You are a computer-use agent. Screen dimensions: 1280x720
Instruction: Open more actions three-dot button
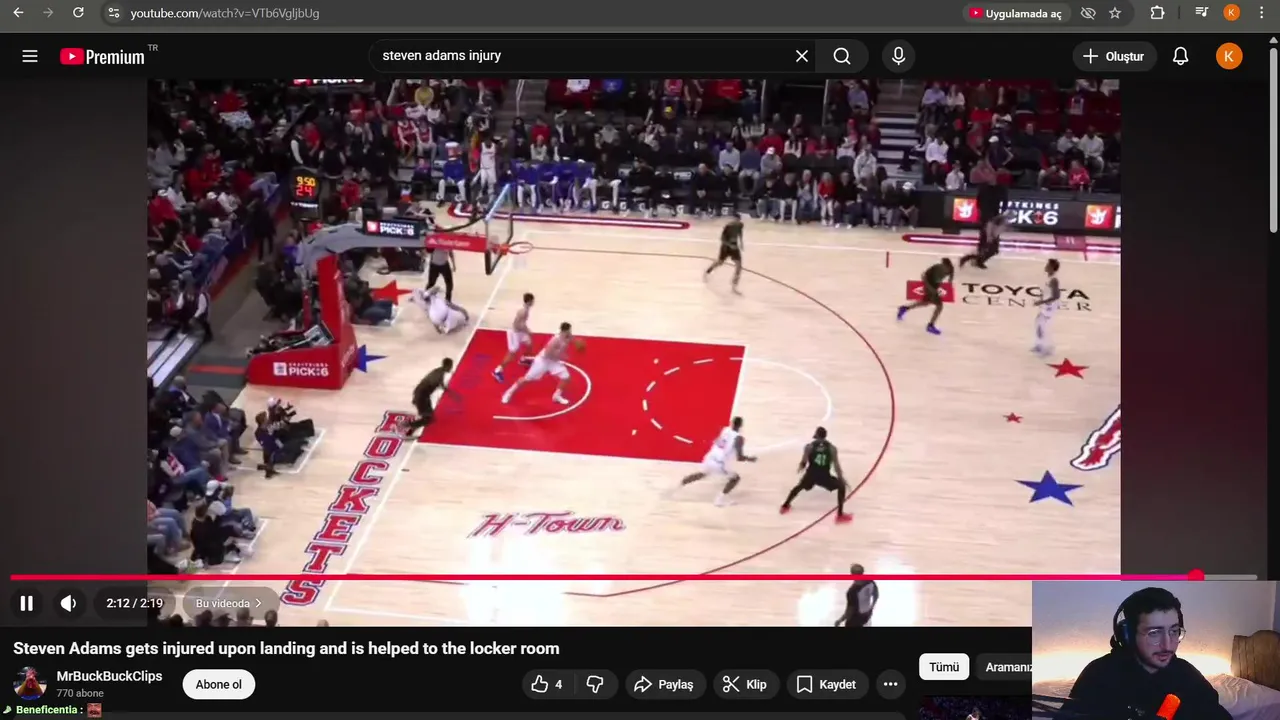point(890,684)
